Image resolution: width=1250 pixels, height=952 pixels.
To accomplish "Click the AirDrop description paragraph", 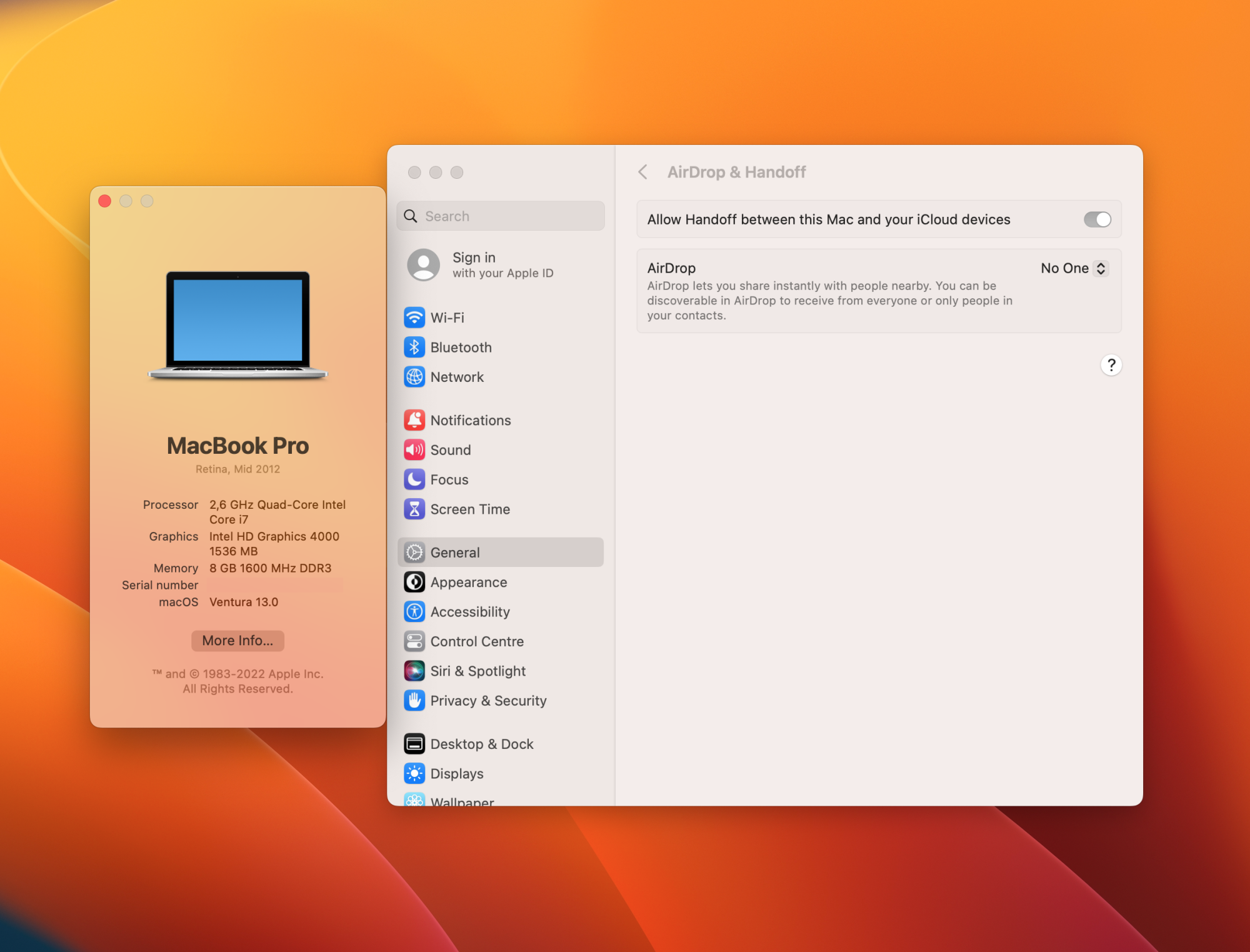I will pos(829,301).
